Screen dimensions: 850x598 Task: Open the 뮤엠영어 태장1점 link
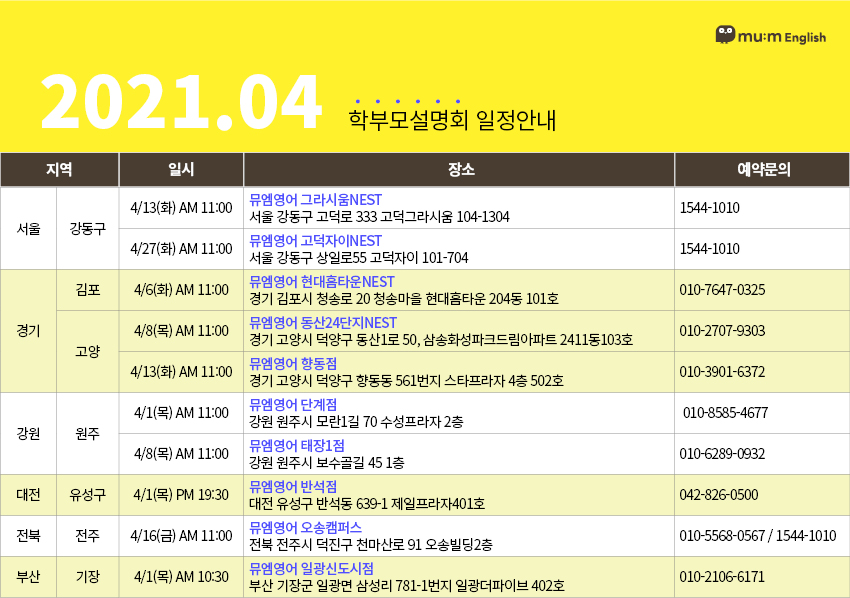point(297,446)
